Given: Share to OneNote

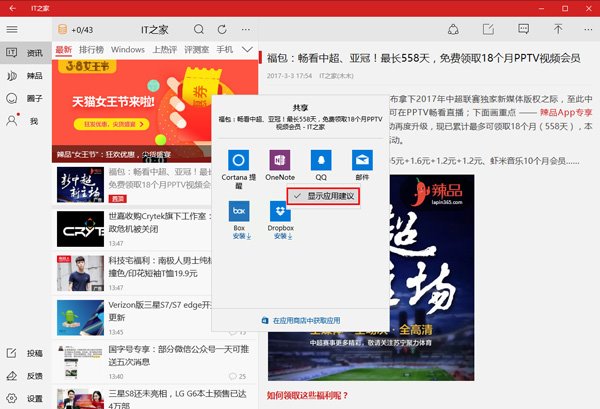Looking at the screenshot, I should coord(280,165).
